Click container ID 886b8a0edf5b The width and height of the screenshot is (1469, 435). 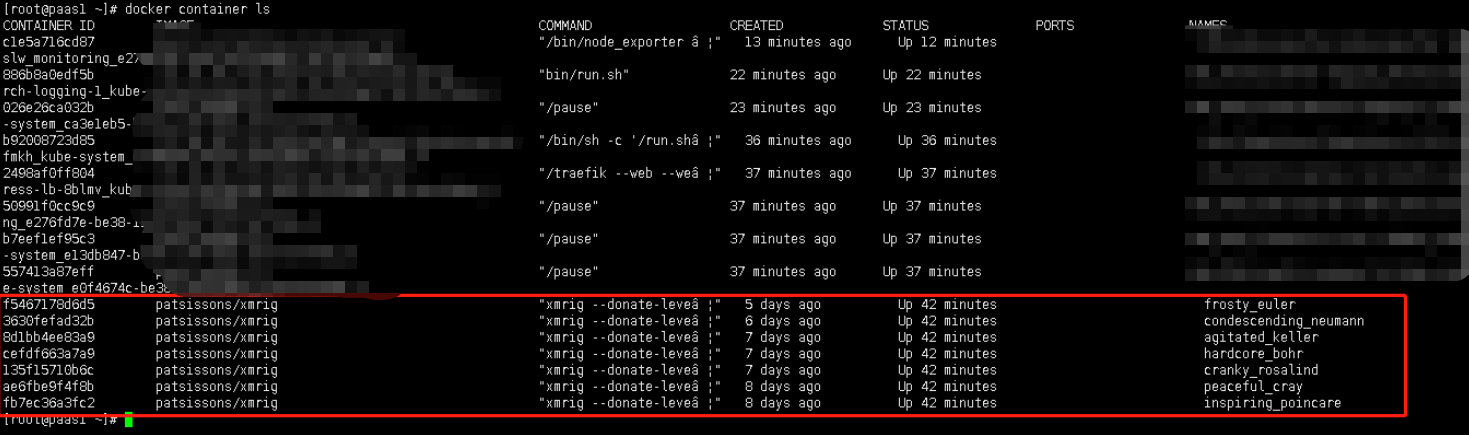[x=49, y=75]
